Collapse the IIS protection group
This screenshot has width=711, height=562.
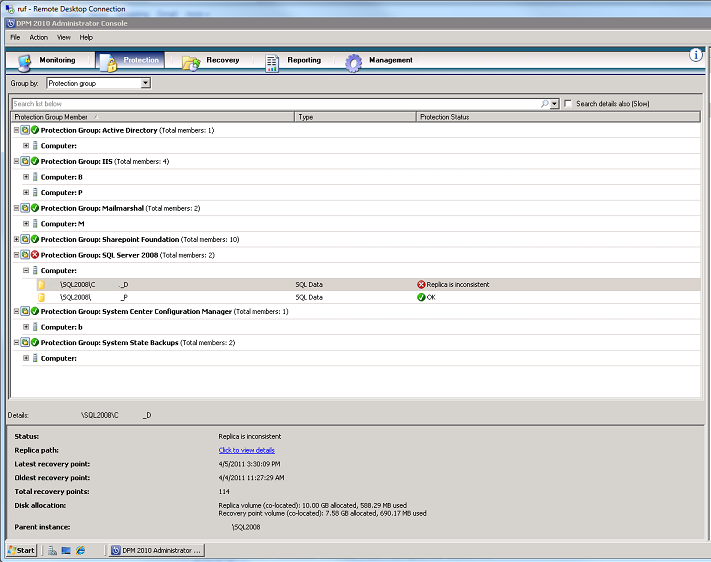pyautogui.click(x=16, y=161)
